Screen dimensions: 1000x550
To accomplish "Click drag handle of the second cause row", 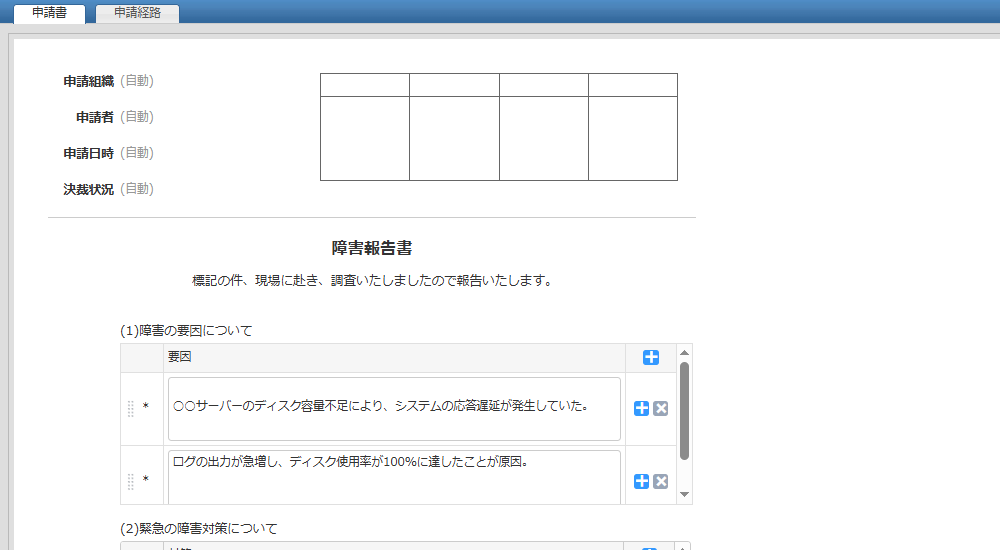I will [x=131, y=481].
